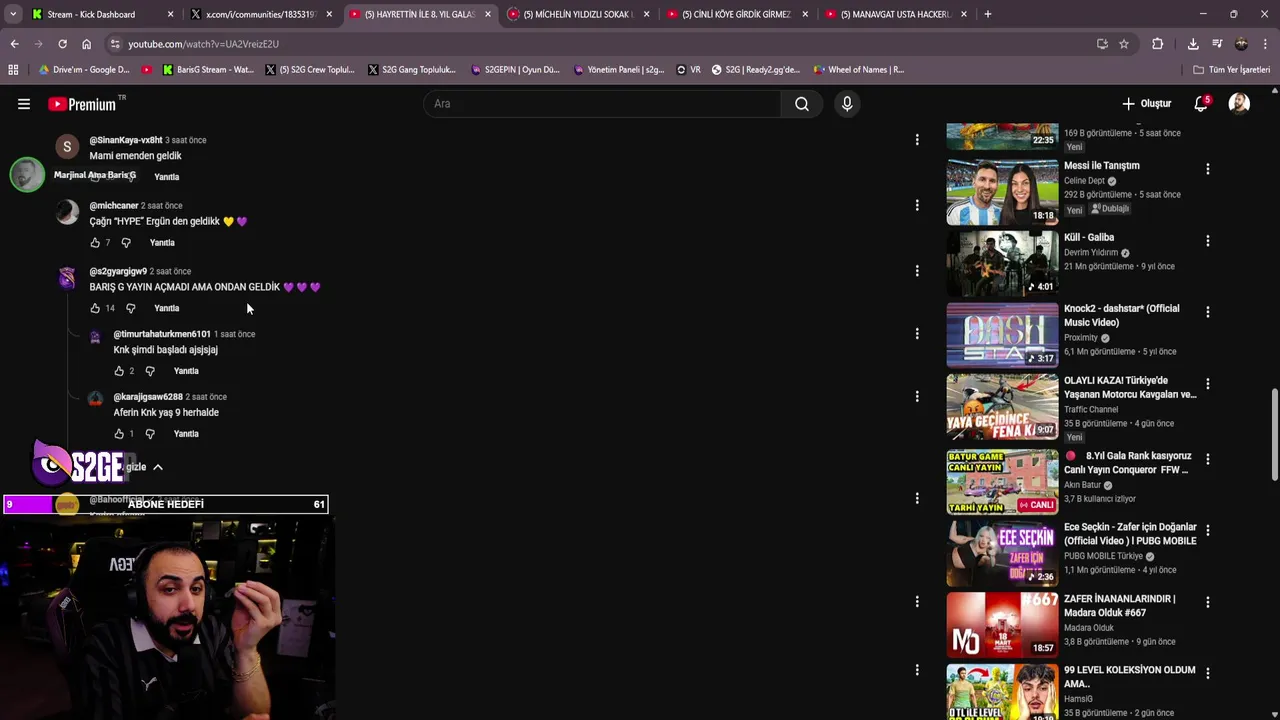
Task: Dislike @karajigsaw6288's reply
Action: click(x=150, y=434)
